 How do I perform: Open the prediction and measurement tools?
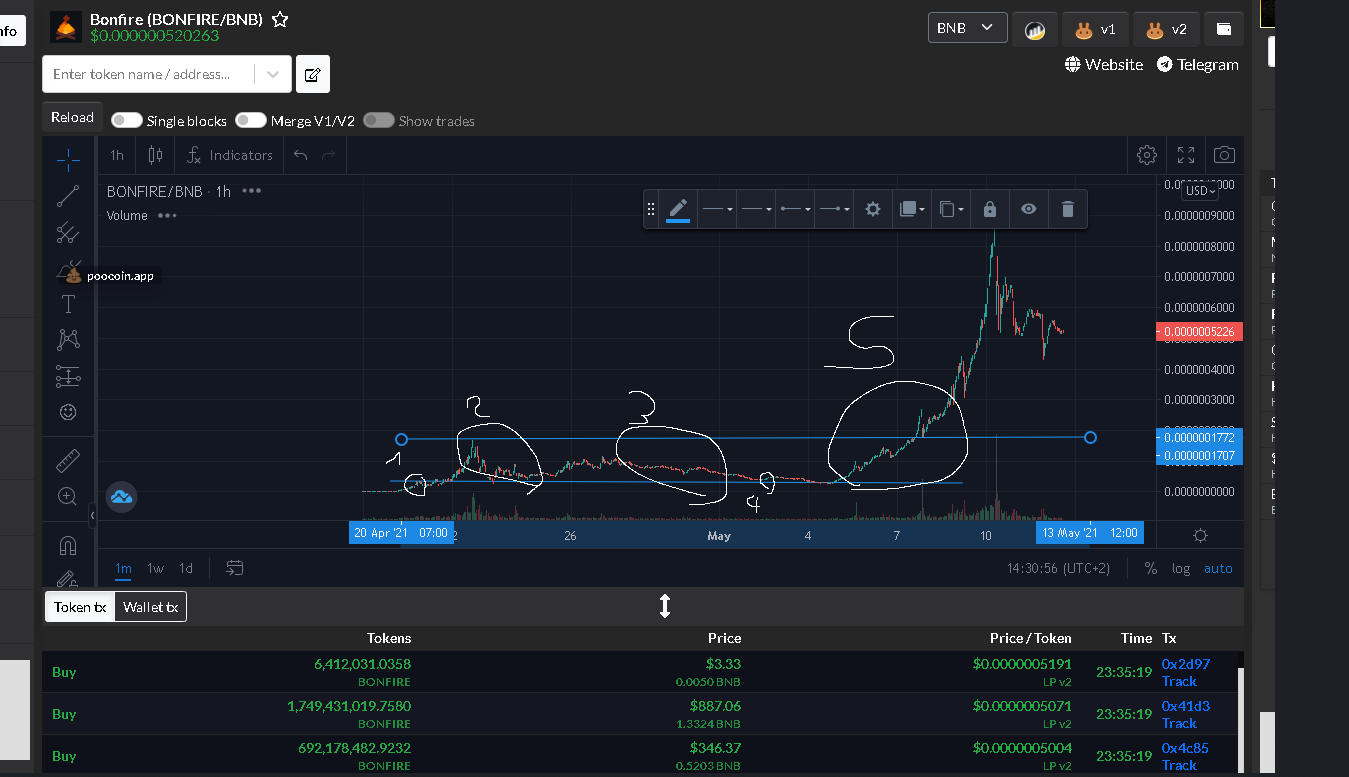pos(68,376)
